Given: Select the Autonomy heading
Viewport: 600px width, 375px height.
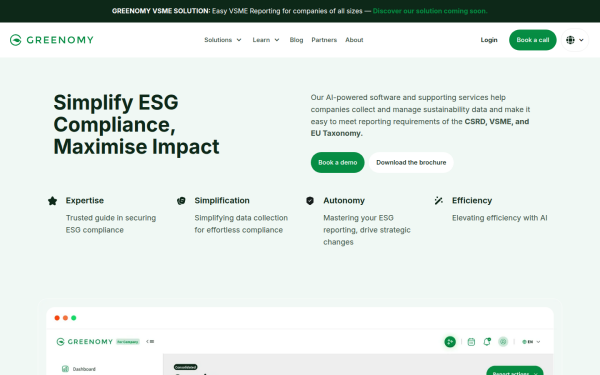Looking at the screenshot, I should tap(344, 201).
